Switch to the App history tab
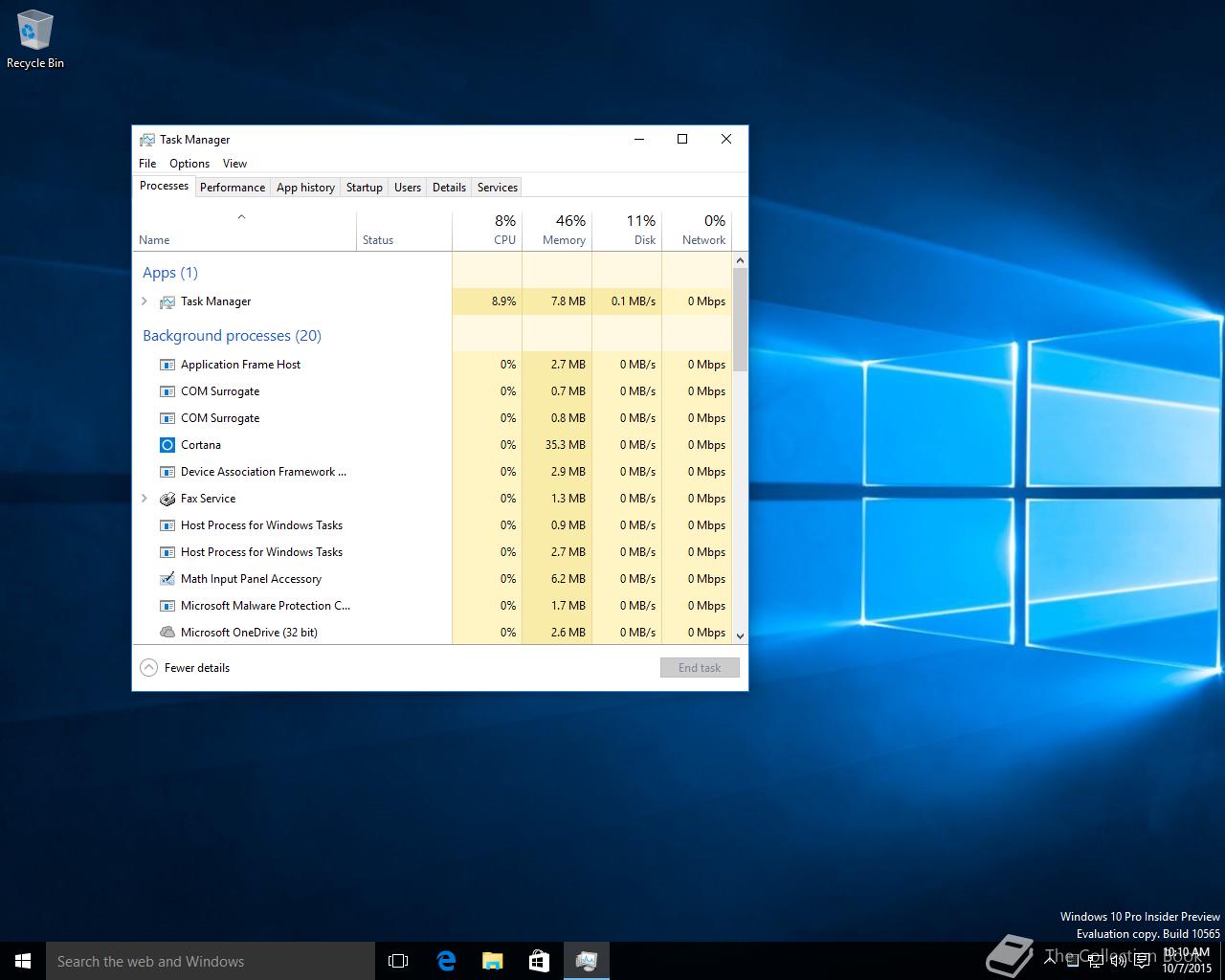 coord(305,188)
